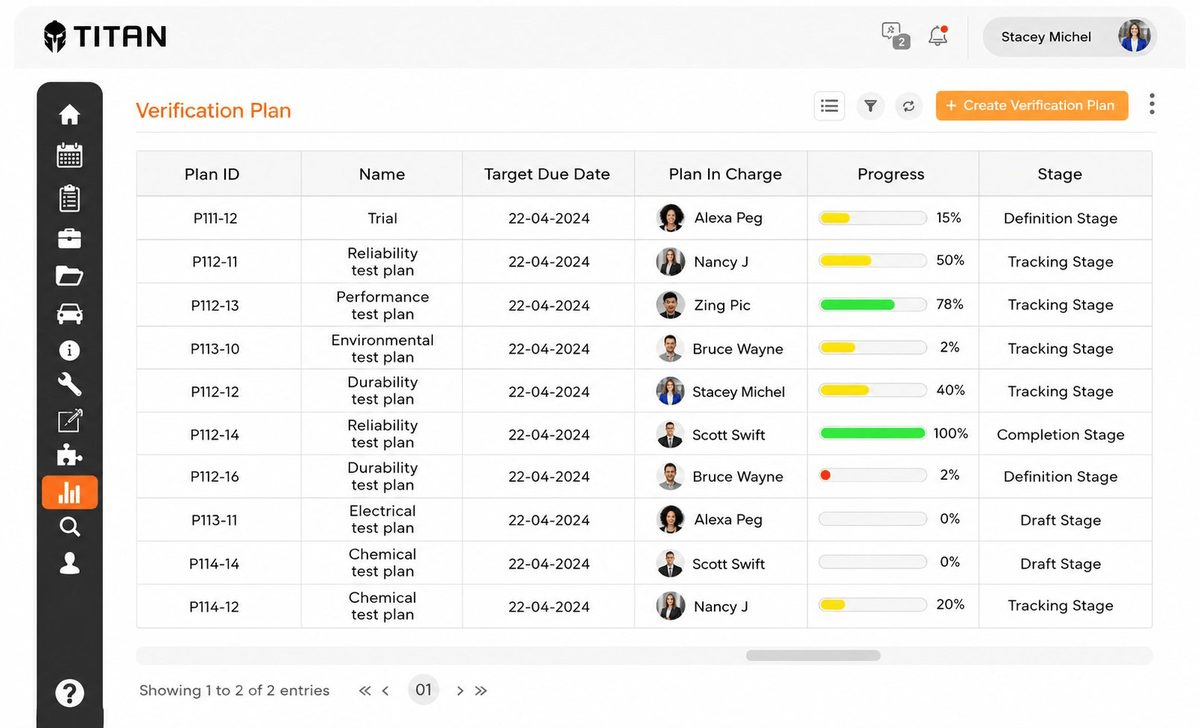Open the Home icon in sidebar

[x=69, y=115]
